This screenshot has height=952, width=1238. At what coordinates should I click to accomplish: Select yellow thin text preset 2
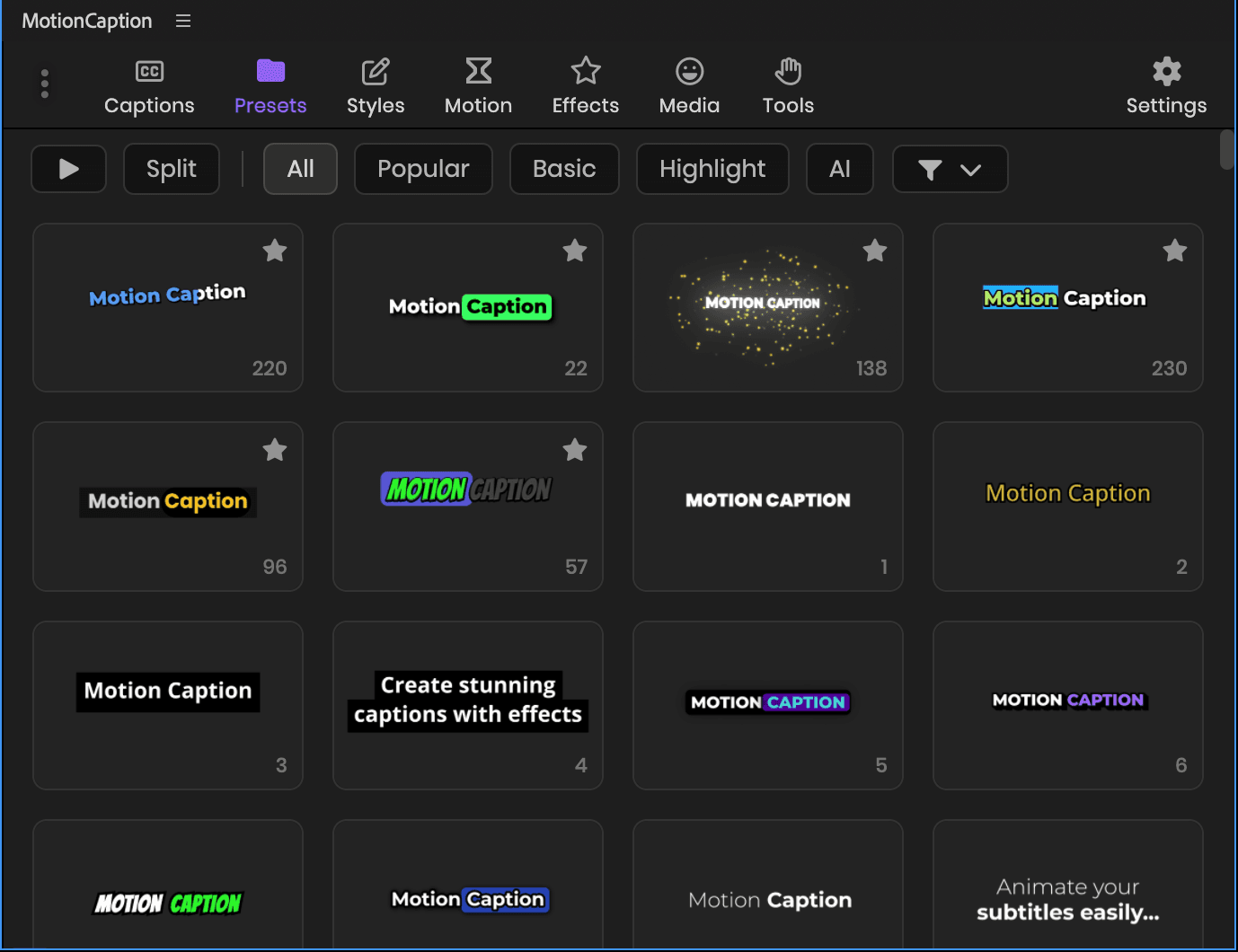[x=1068, y=507]
